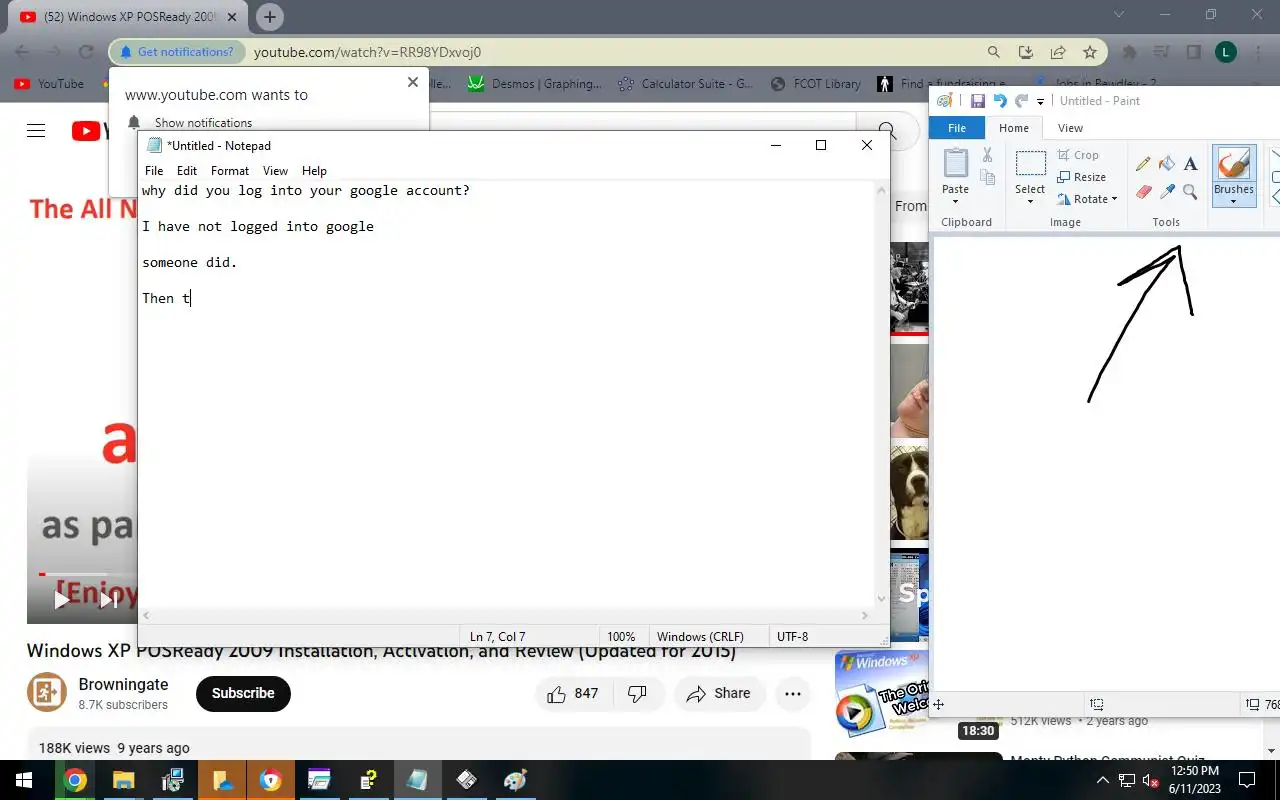
Task: Click the suggested video thumbnail with 18:30 duration
Action: [x=881, y=695]
